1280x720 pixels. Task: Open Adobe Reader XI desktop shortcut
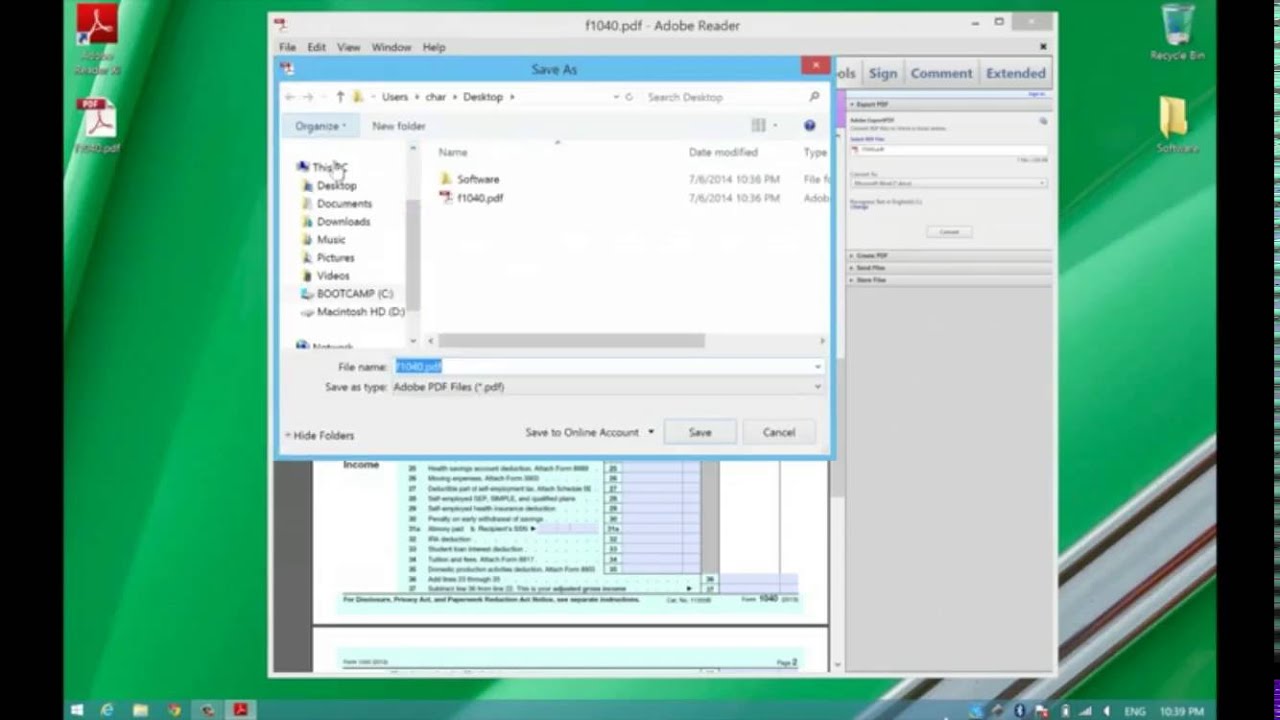pyautogui.click(x=98, y=39)
